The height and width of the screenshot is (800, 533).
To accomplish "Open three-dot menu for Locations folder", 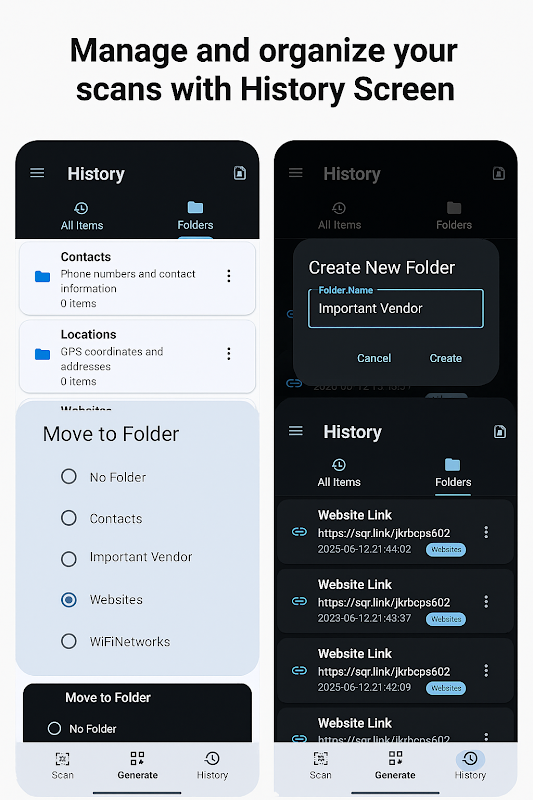I will [x=229, y=354].
